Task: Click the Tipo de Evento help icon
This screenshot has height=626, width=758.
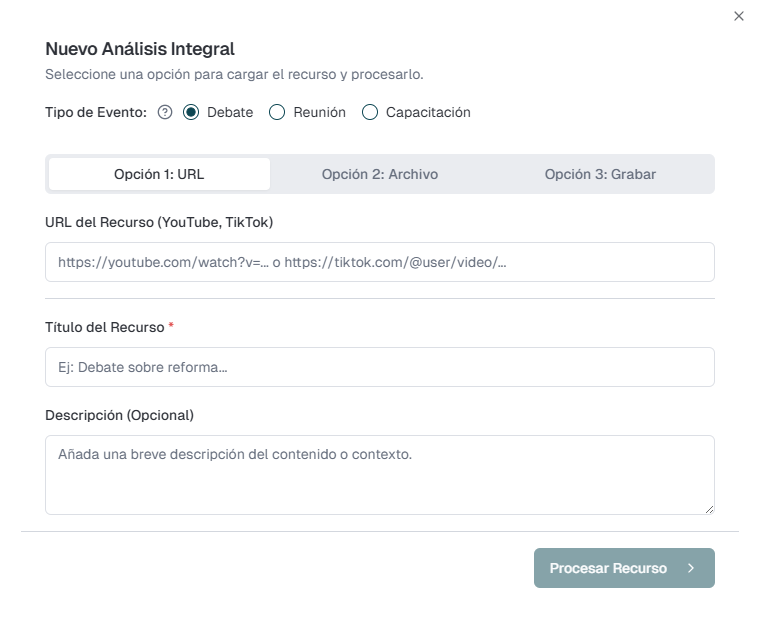Action: [166, 112]
